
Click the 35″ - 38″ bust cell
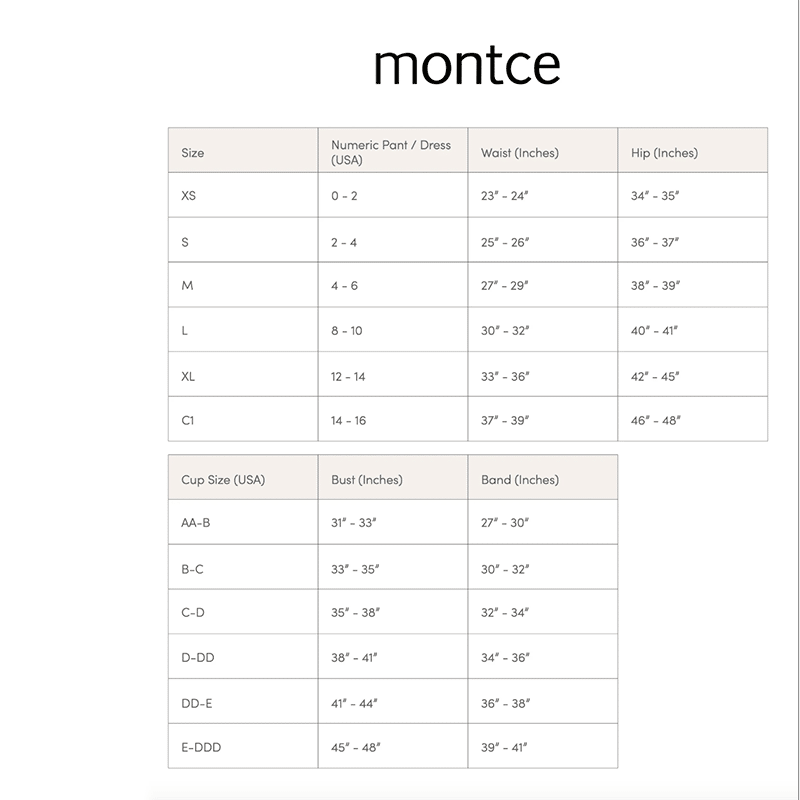(356, 613)
